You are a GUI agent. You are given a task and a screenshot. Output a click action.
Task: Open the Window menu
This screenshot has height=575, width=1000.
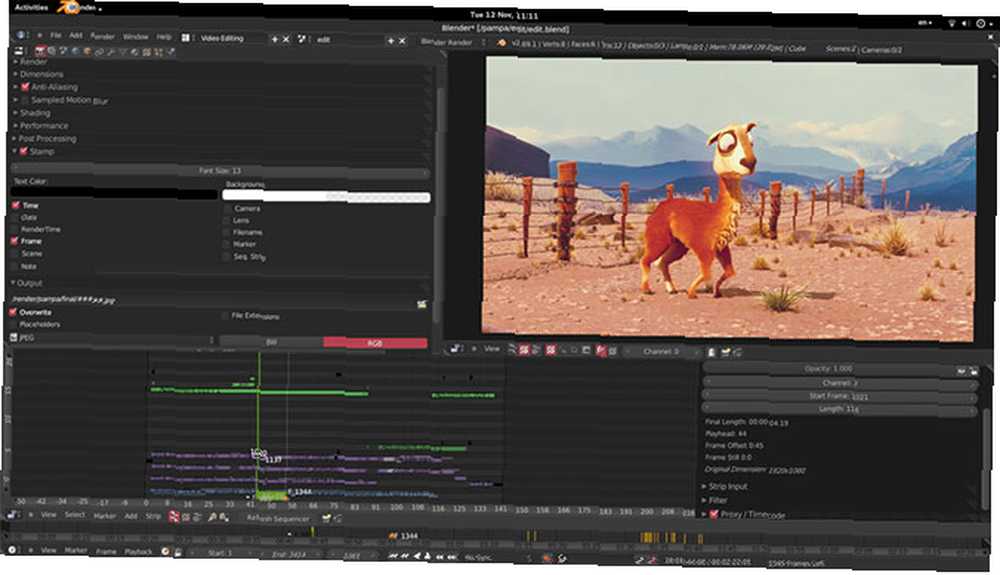point(135,37)
